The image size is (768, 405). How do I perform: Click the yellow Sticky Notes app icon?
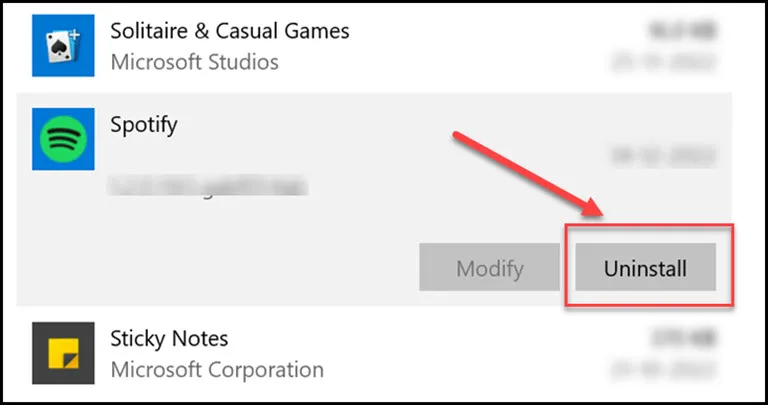[63, 353]
